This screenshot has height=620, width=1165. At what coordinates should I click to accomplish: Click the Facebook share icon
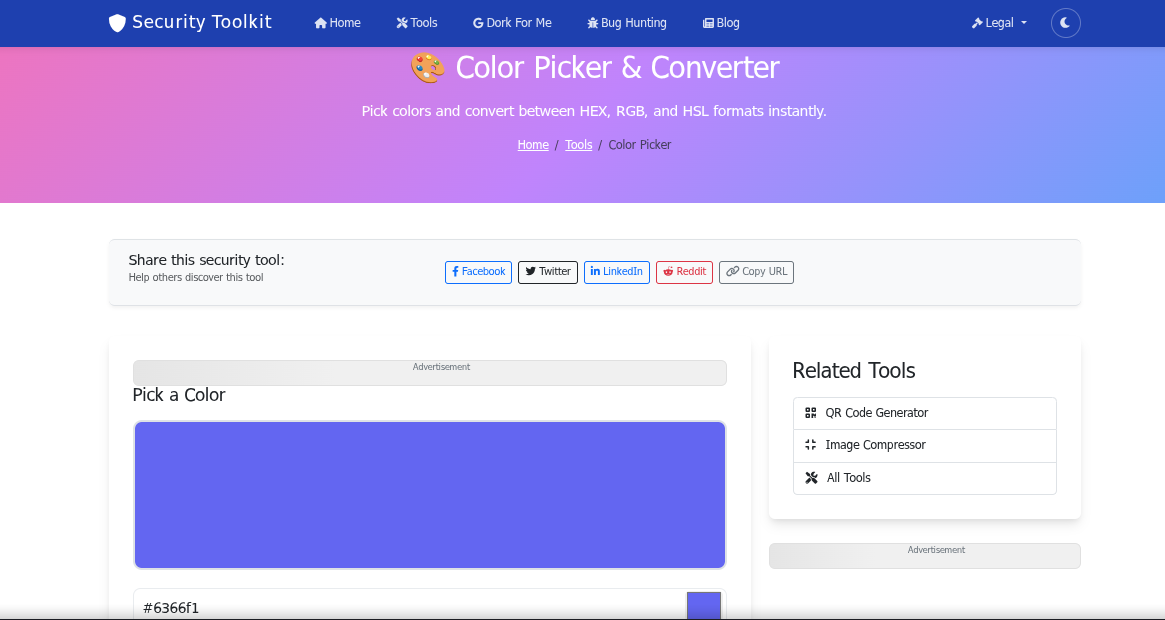pos(456,271)
